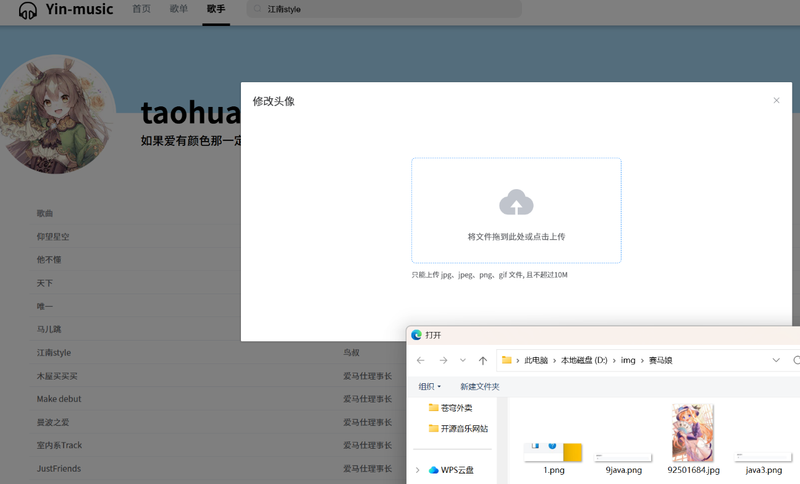
Task: Close the 修改头像 dialog
Action: click(776, 101)
